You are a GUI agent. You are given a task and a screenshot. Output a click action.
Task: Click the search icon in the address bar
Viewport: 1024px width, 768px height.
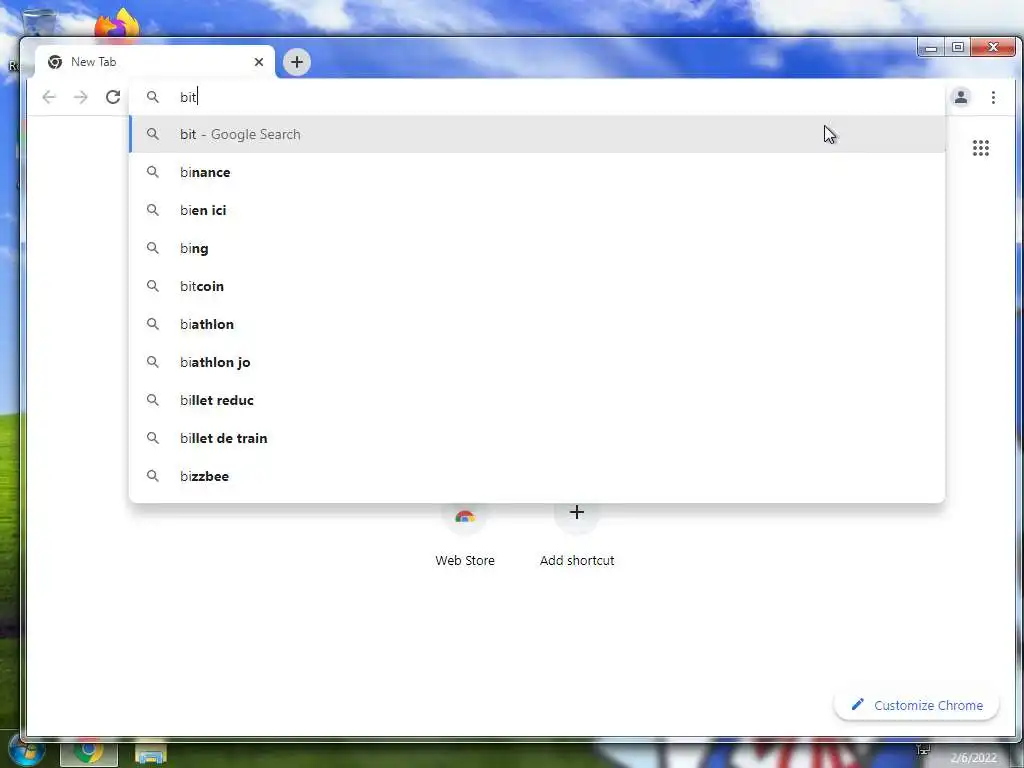pos(153,97)
